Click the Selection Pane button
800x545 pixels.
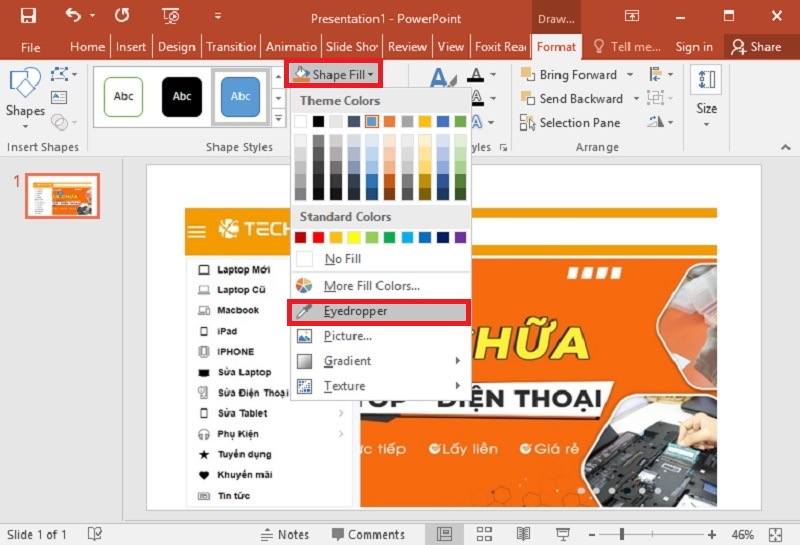point(570,123)
